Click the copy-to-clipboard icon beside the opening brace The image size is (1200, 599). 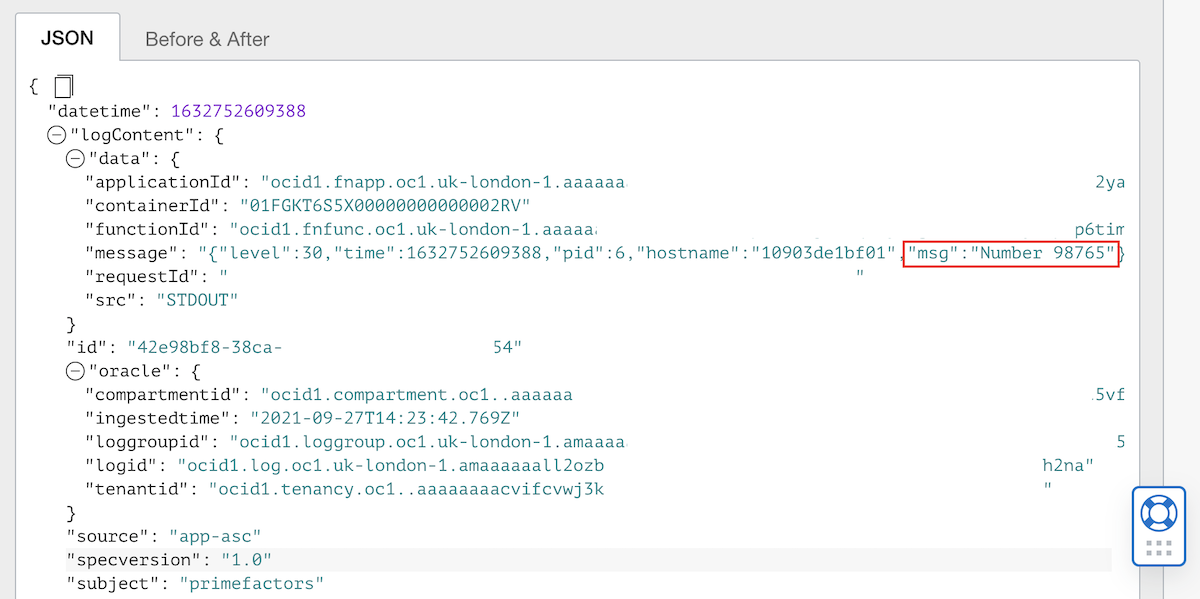(62, 85)
